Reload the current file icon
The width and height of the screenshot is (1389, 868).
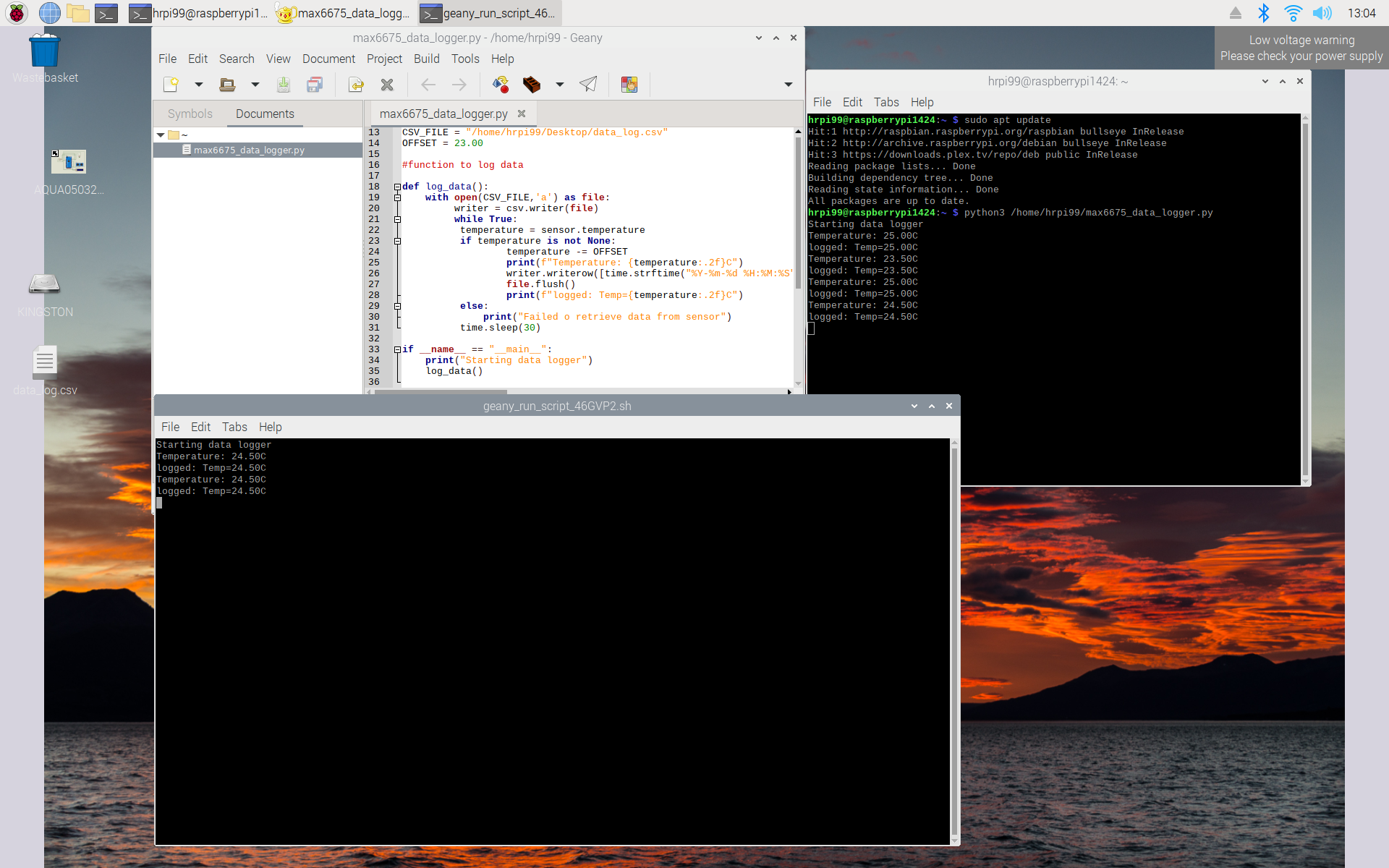coord(356,85)
